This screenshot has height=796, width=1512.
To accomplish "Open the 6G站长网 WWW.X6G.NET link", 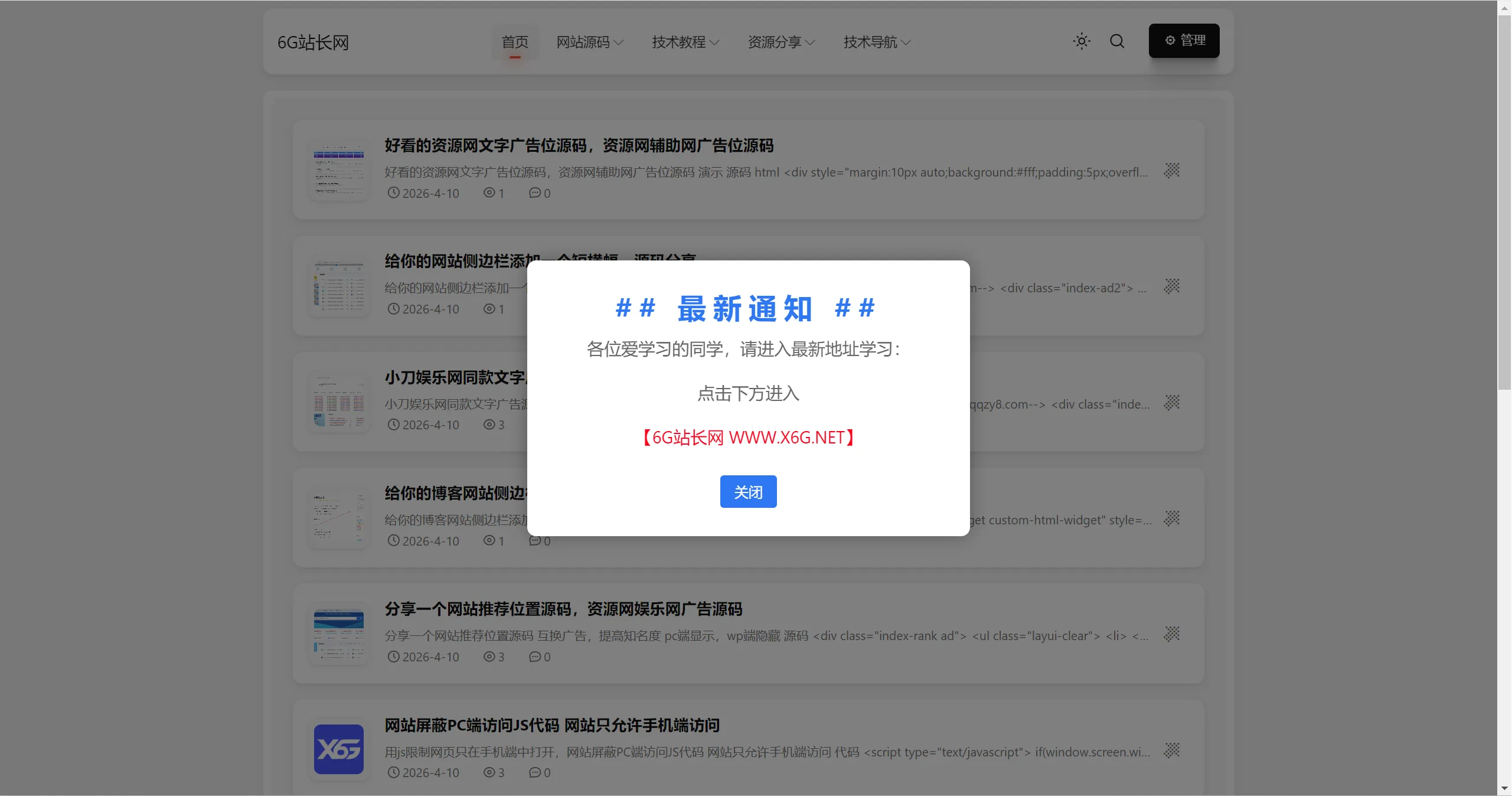I will (748, 437).
